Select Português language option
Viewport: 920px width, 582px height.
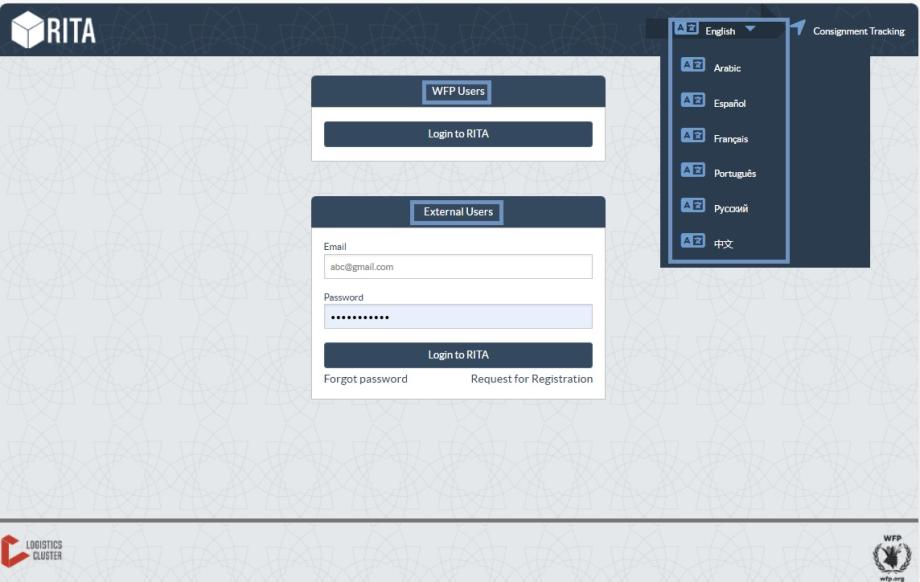[x=735, y=174]
